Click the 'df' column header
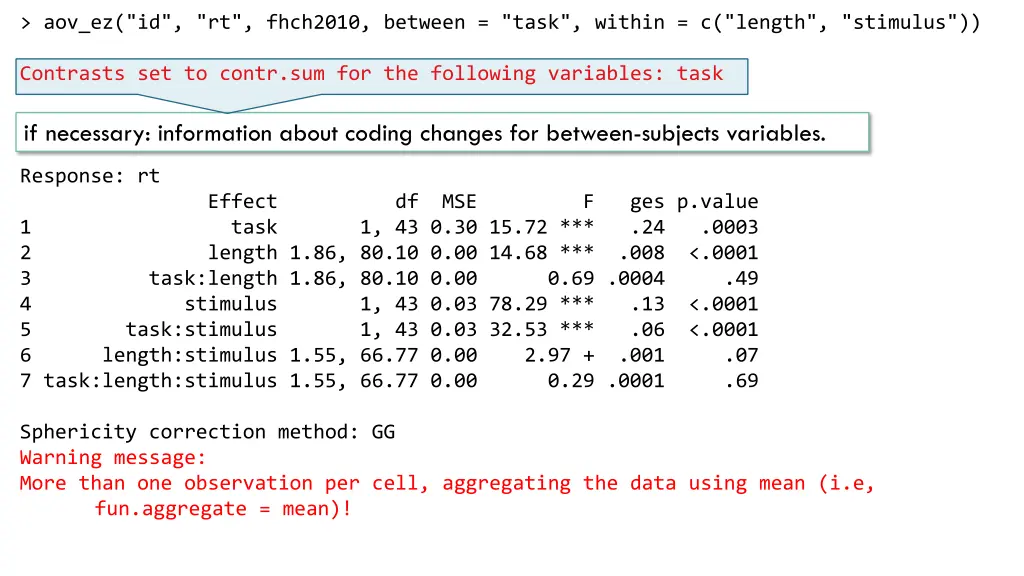The image size is (1024, 576). tap(406, 201)
